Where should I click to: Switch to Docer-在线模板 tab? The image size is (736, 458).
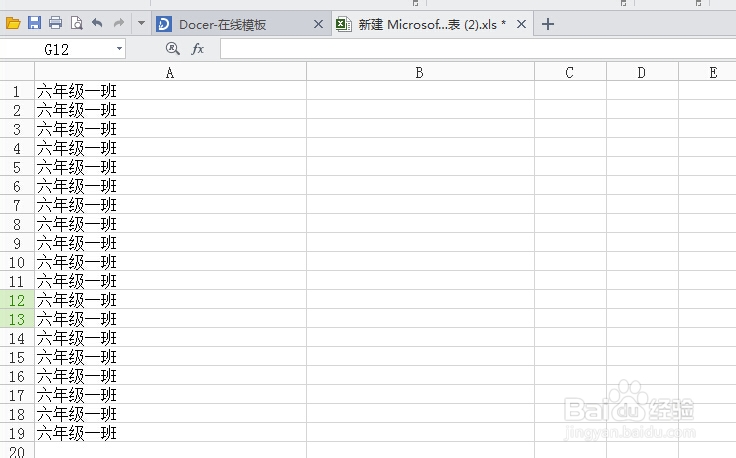(x=241, y=24)
